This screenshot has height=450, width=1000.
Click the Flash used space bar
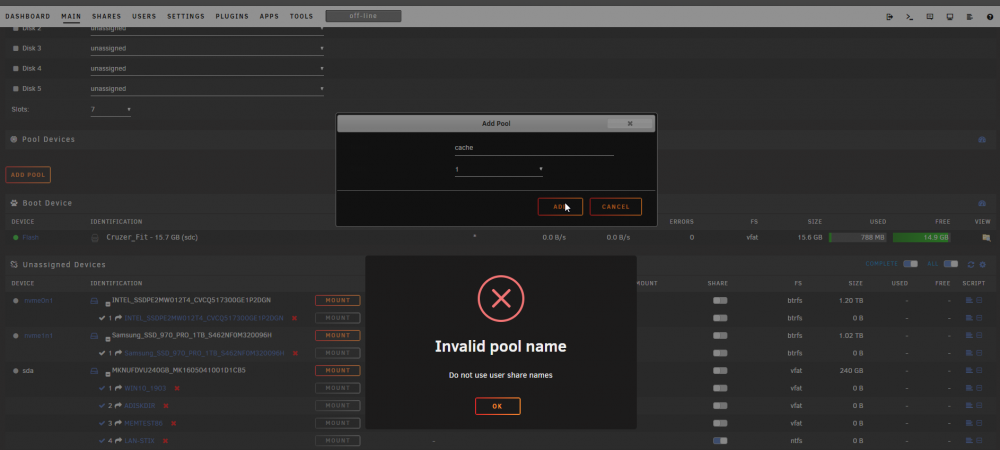[858, 238]
